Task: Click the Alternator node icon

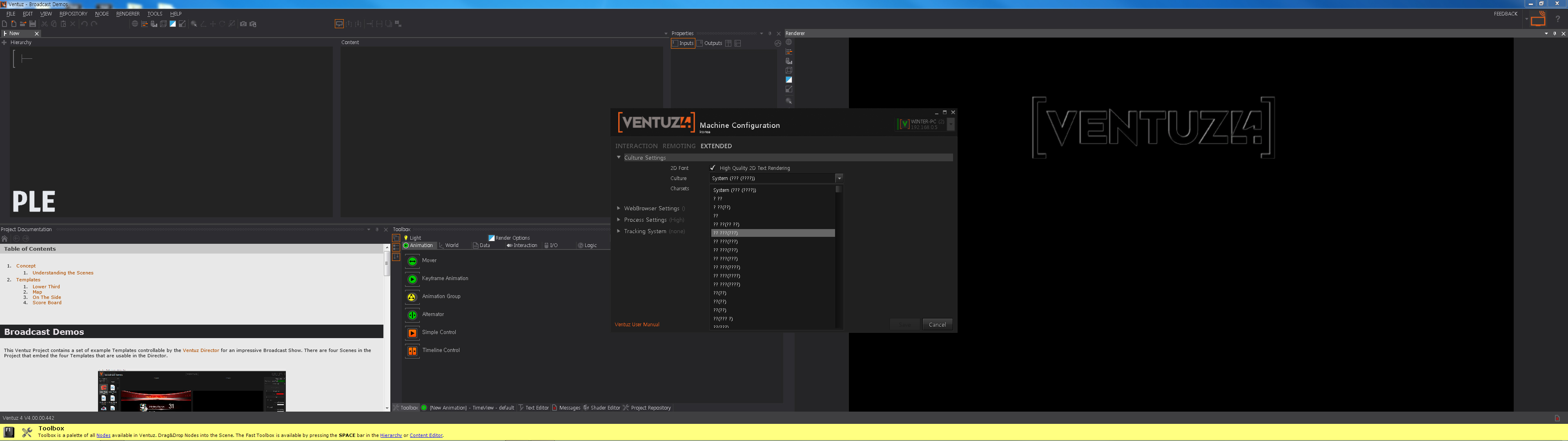Action: click(412, 315)
